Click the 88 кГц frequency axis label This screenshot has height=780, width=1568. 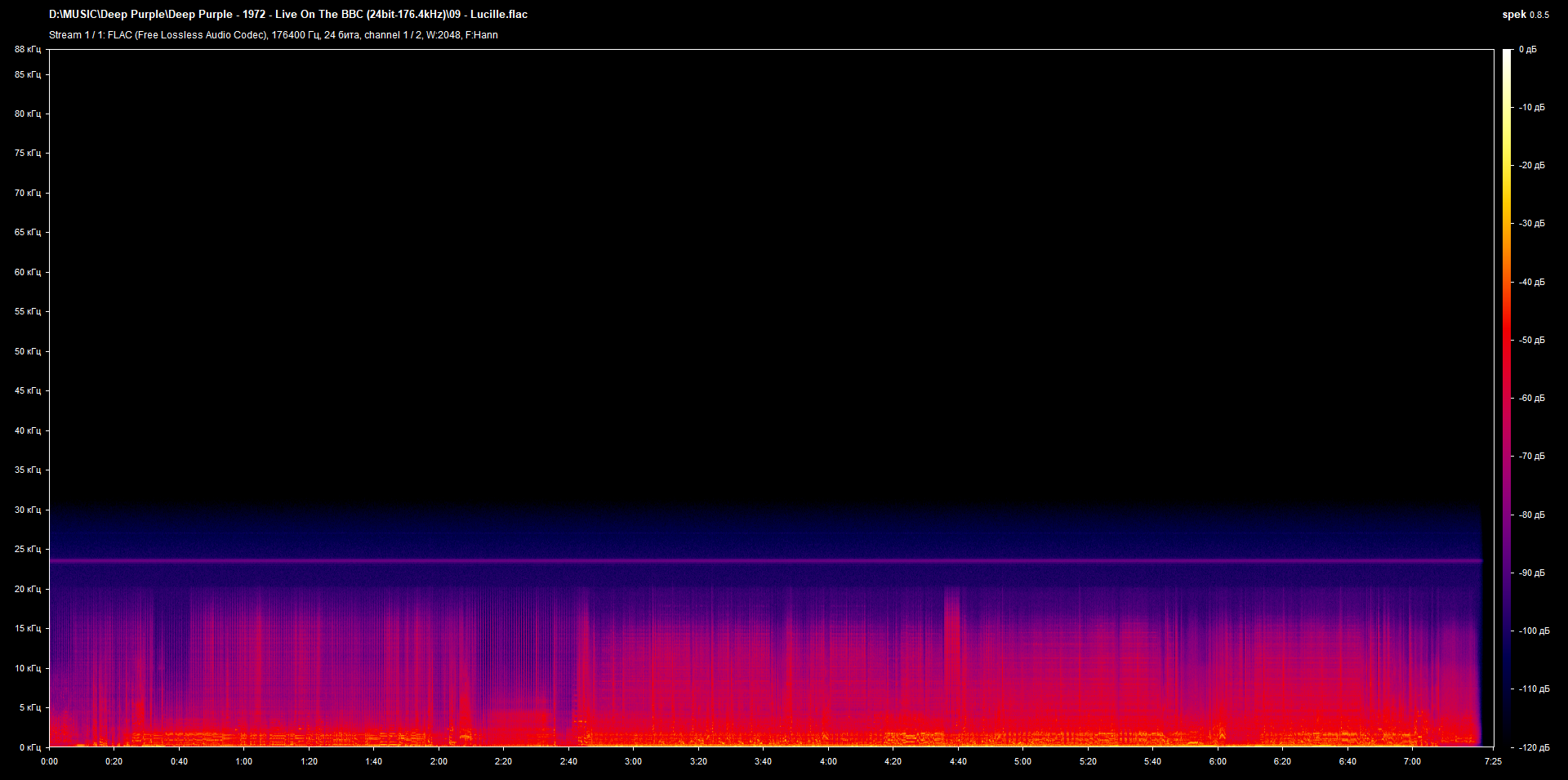click(x=28, y=49)
